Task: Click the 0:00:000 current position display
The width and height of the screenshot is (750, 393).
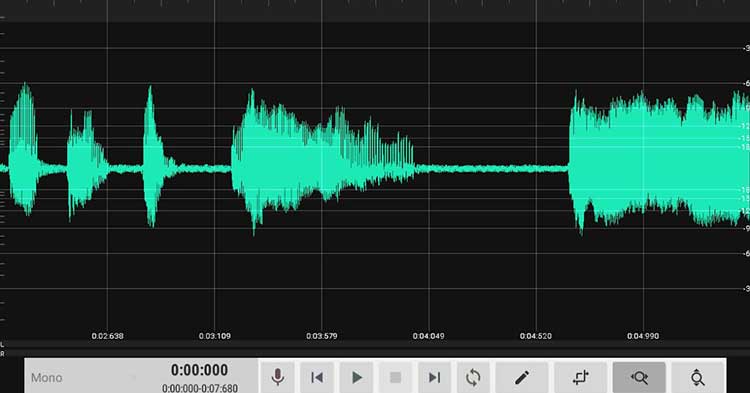Action: tap(199, 370)
